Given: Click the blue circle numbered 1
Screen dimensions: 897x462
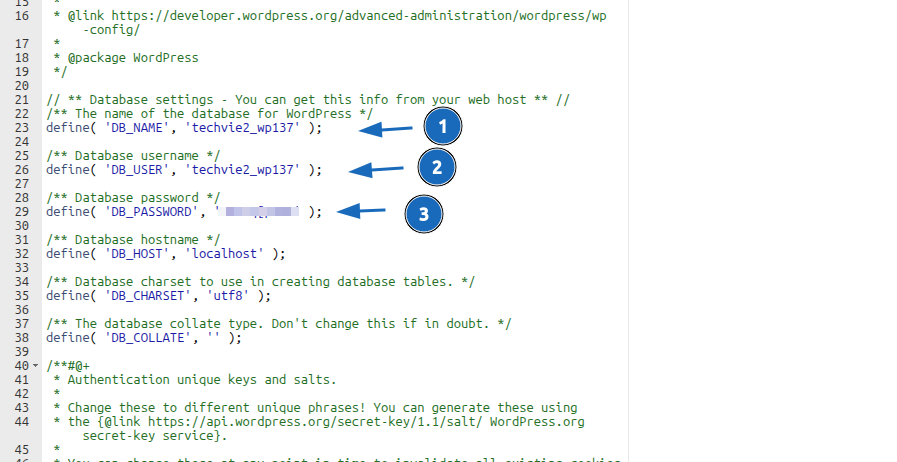Looking at the screenshot, I should click(443, 127).
